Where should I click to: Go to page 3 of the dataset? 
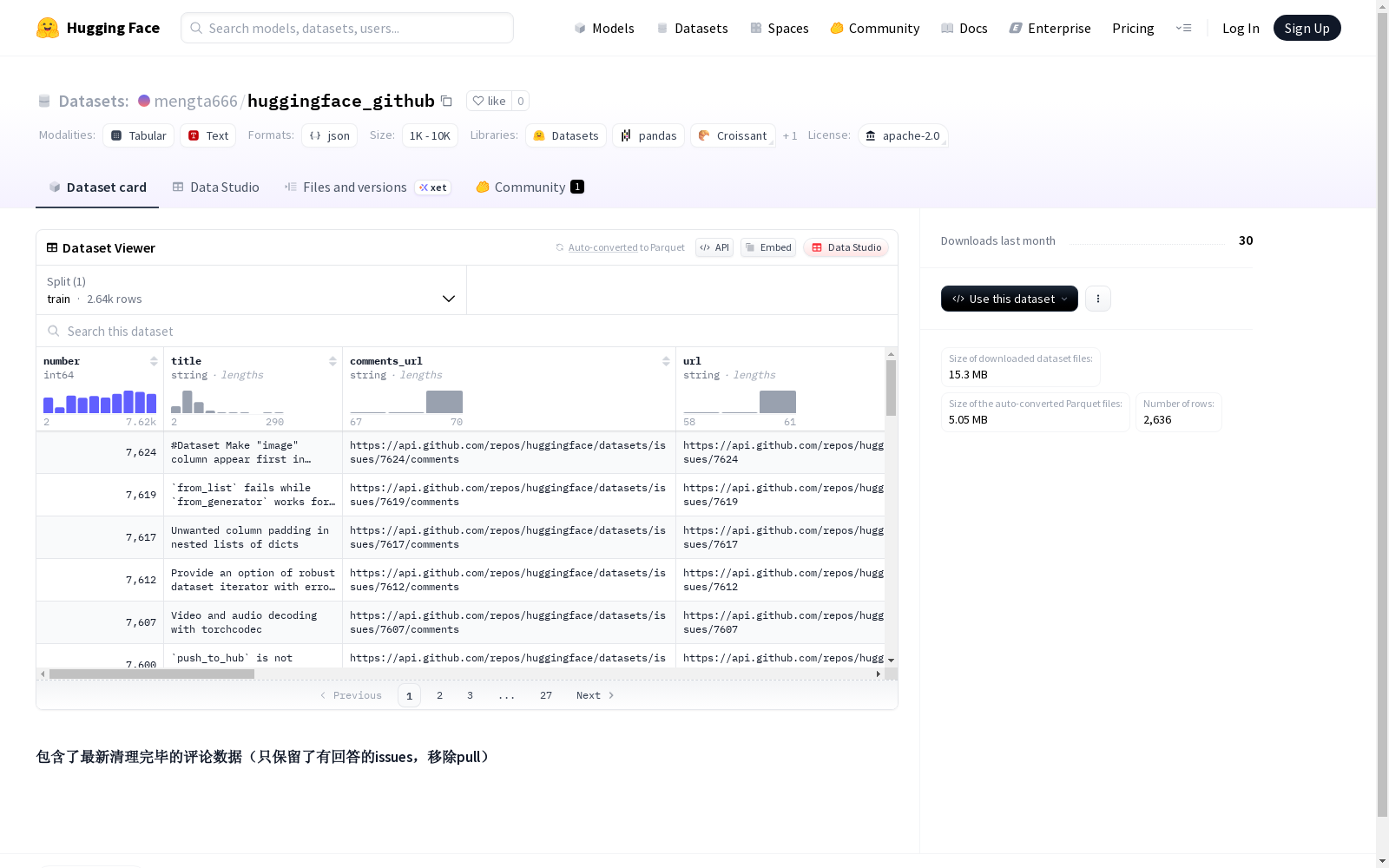471,695
